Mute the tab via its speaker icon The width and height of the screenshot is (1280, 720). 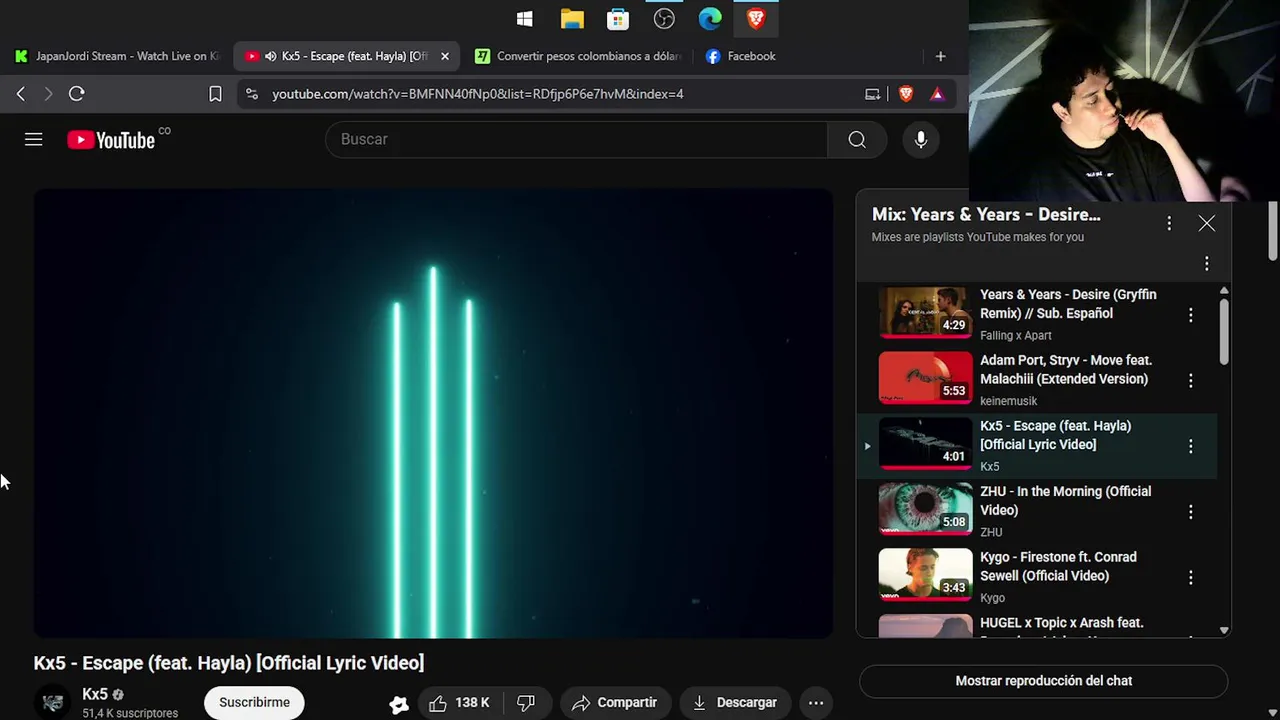270,57
